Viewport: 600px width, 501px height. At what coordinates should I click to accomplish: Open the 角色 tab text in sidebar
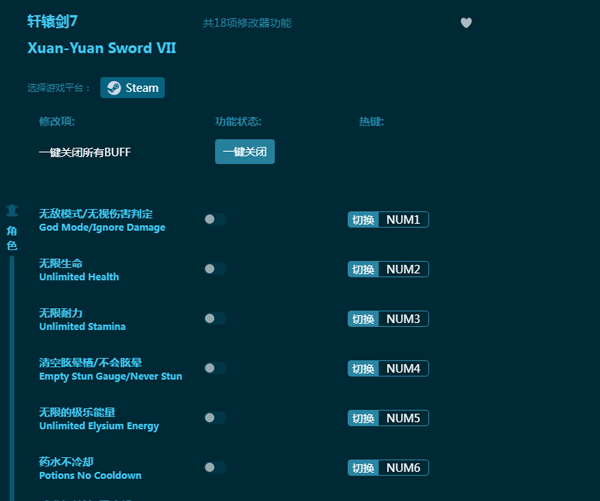coord(12,238)
